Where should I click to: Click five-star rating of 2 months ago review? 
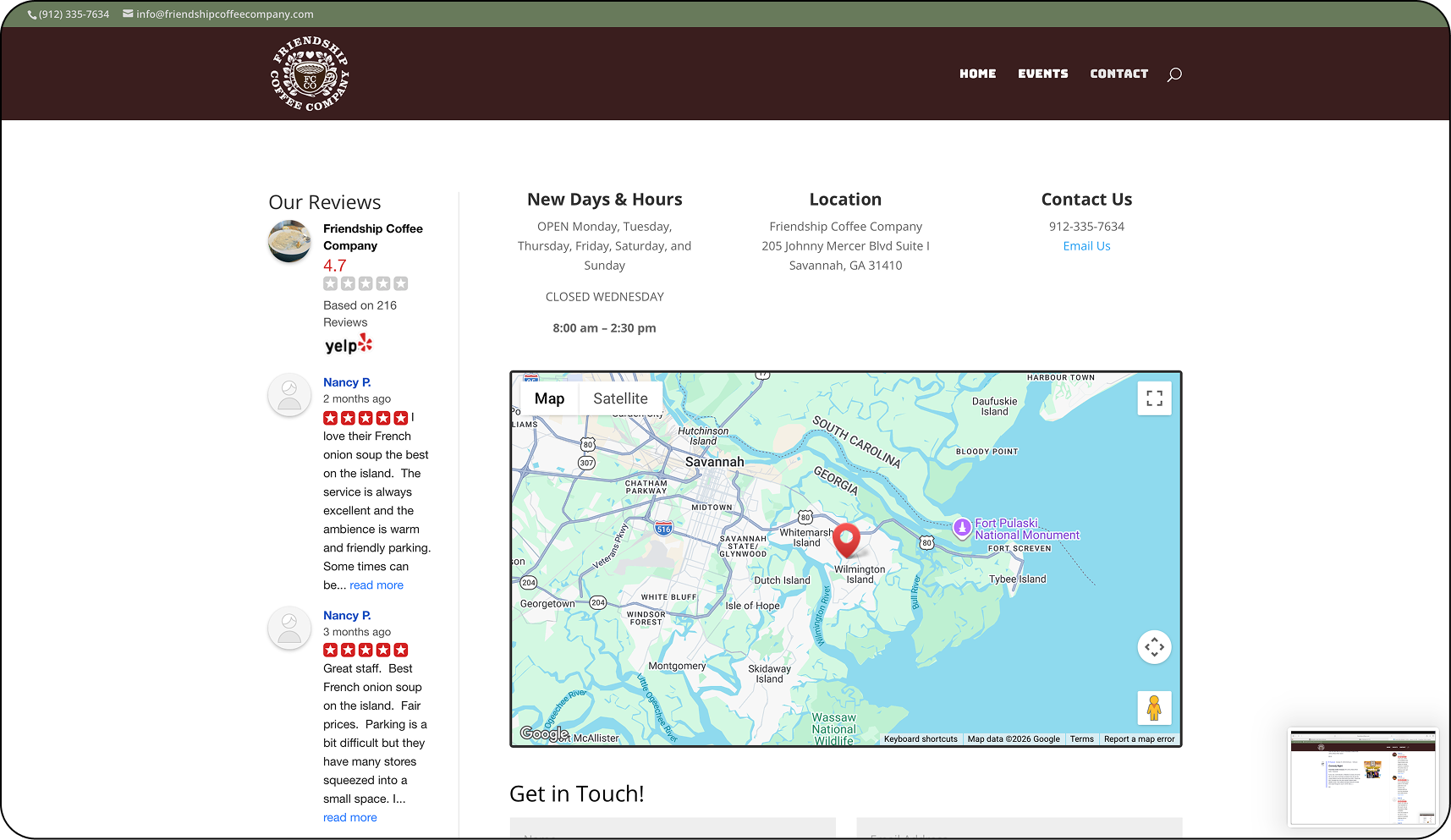(365, 418)
